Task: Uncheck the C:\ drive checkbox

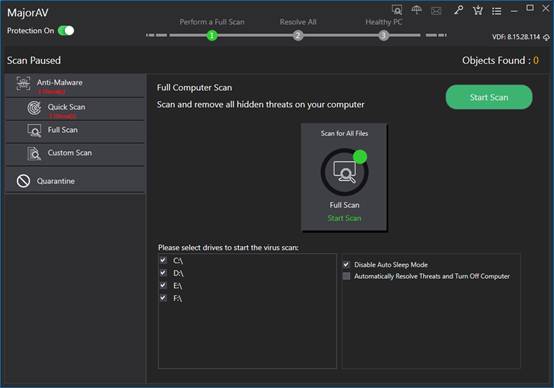Action: (163, 260)
